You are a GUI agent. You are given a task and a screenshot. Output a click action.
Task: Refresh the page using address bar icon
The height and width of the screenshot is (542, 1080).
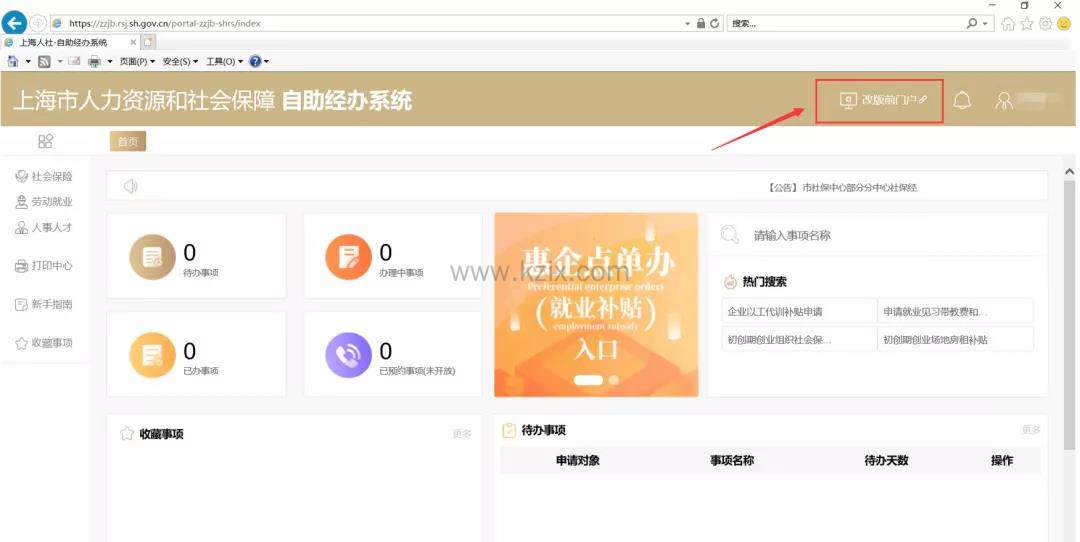[x=716, y=23]
